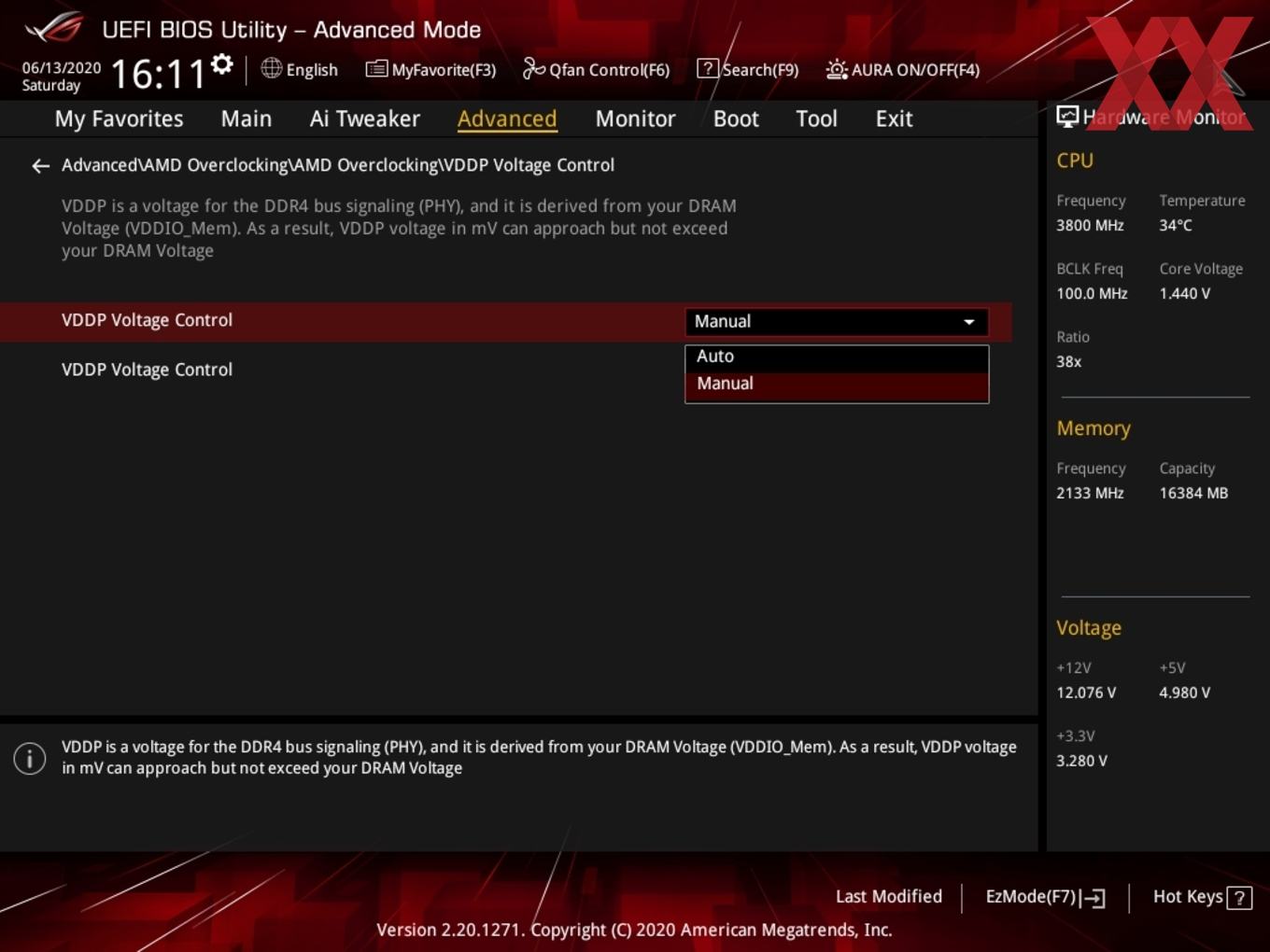Click the MyFavorite list icon
This screenshot has width=1270, height=952.
point(376,69)
